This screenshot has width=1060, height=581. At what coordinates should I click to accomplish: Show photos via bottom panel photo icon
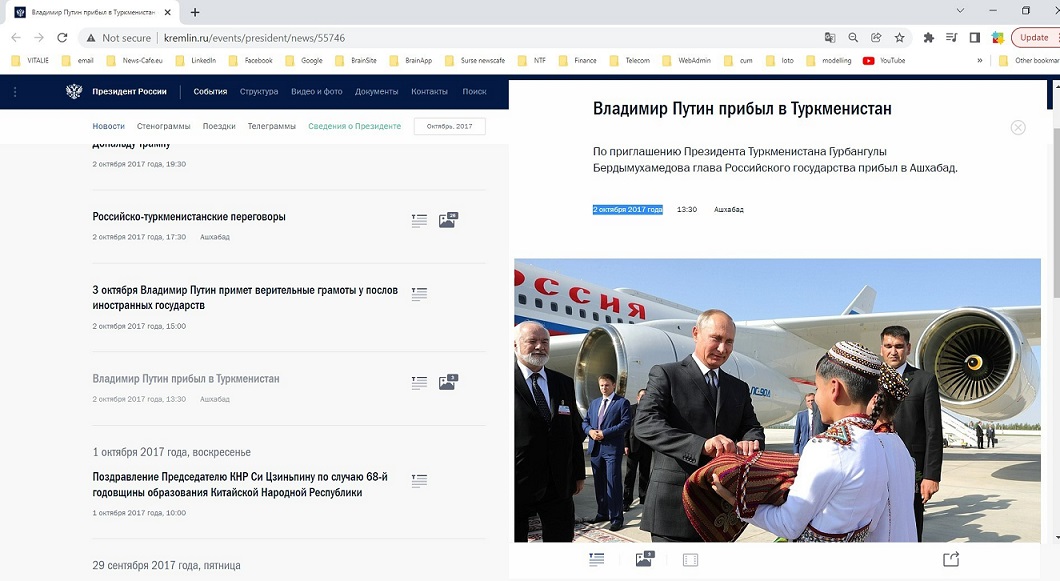pos(644,559)
